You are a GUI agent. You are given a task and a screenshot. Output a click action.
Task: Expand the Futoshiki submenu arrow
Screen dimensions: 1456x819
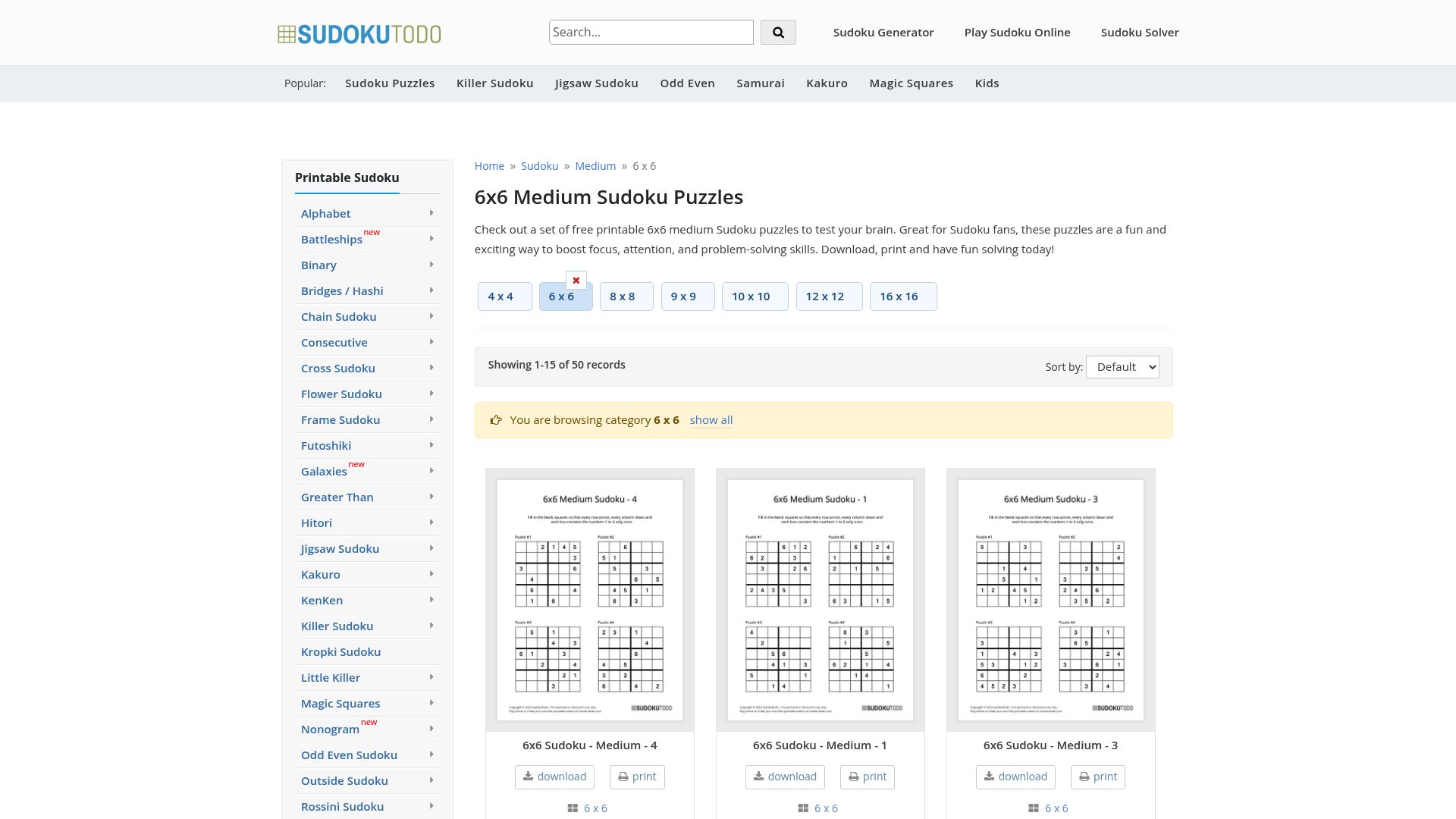point(431,445)
